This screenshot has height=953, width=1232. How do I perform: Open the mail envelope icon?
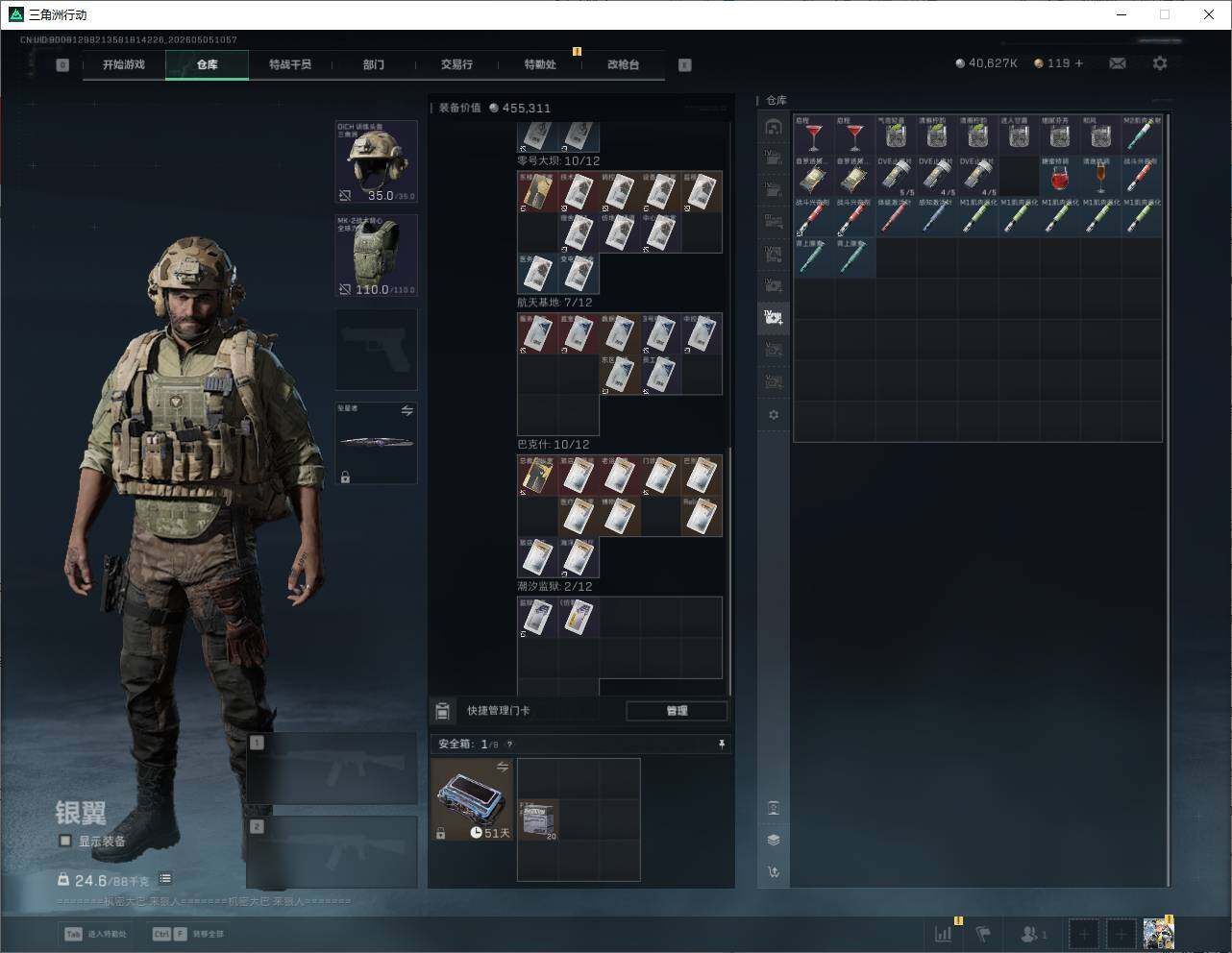pyautogui.click(x=1118, y=63)
